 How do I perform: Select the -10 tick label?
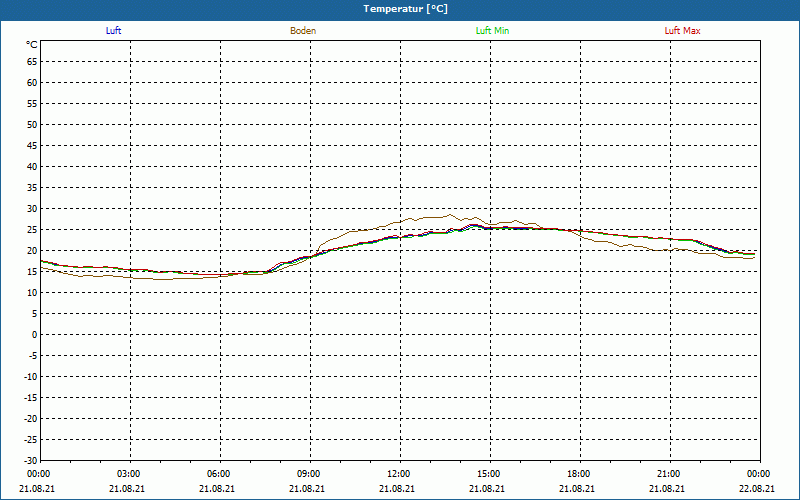tap(31, 377)
